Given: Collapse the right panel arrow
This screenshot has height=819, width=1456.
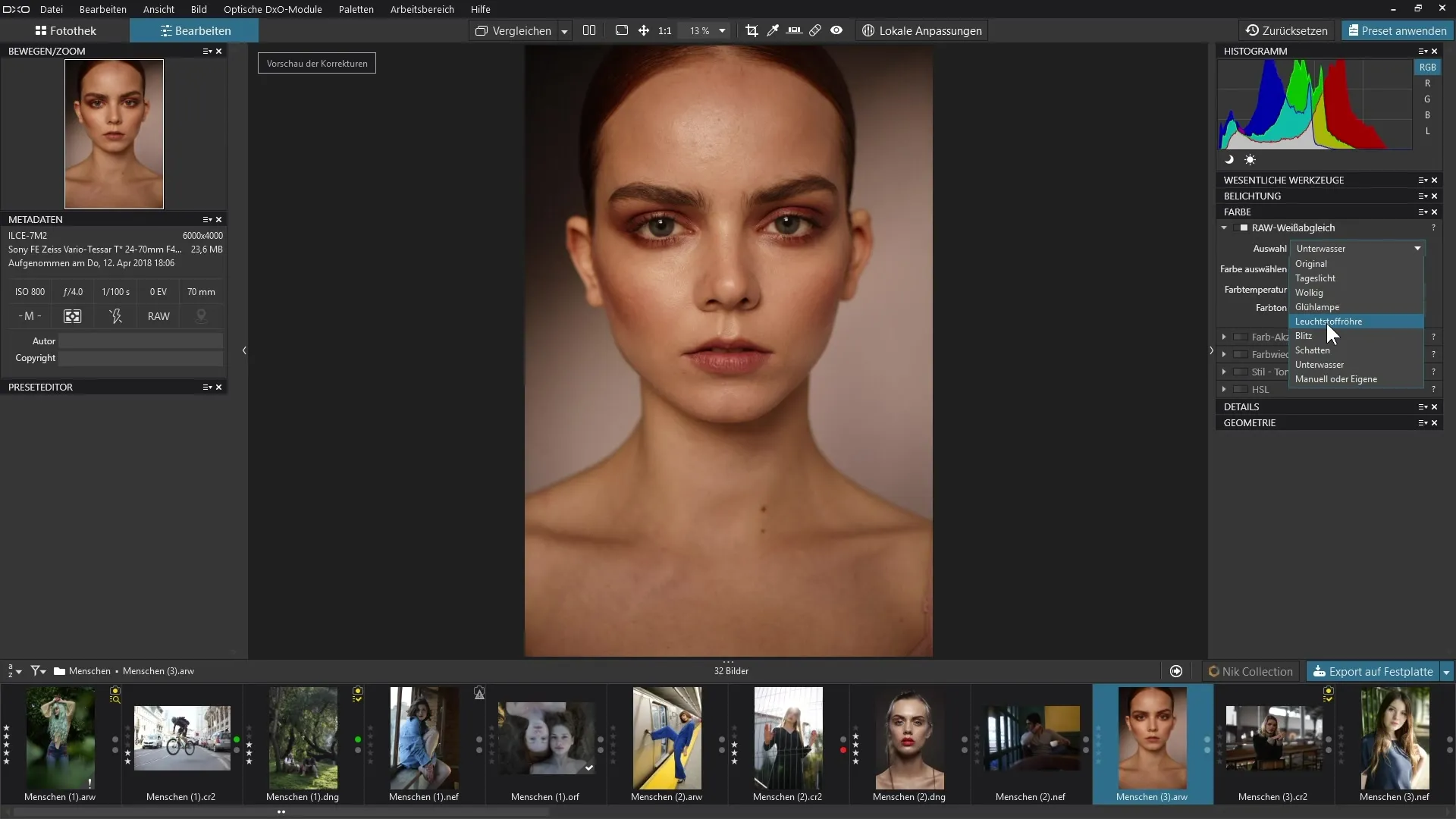Looking at the screenshot, I should tap(1211, 350).
